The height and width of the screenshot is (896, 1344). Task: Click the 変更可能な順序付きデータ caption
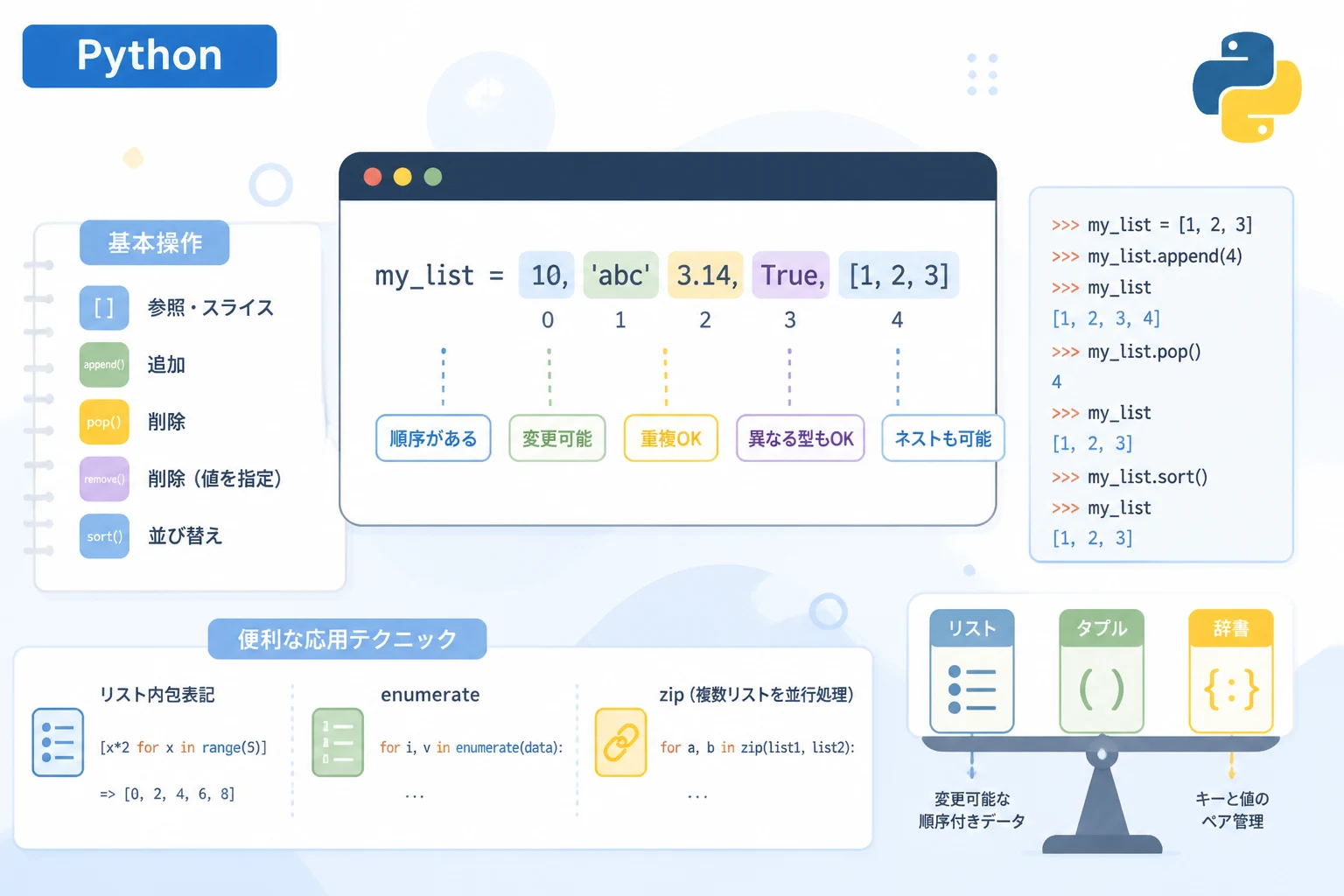tap(972, 810)
